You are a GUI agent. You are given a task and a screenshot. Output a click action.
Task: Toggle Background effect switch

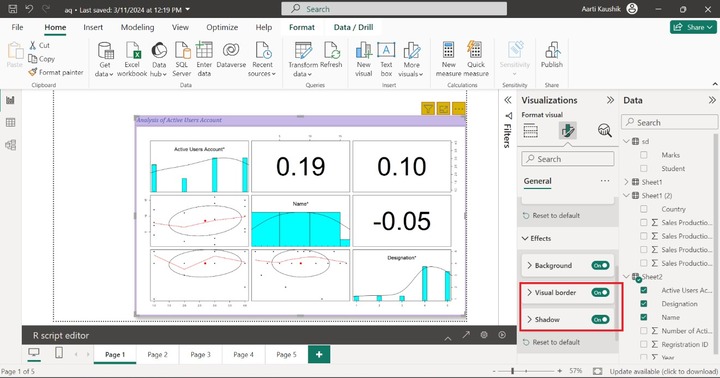[600, 265]
